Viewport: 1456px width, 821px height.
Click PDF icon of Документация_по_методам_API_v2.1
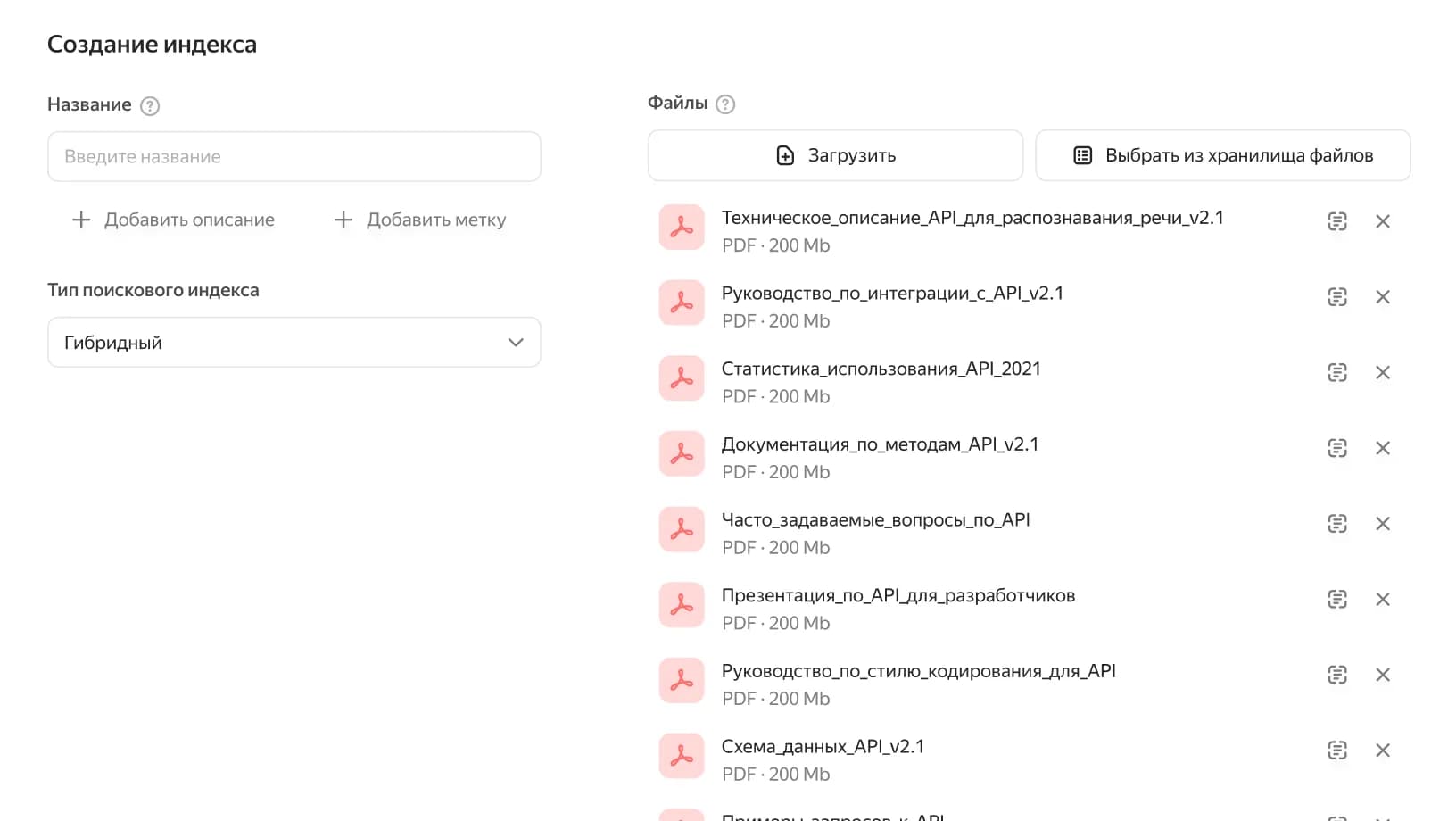[682, 453]
